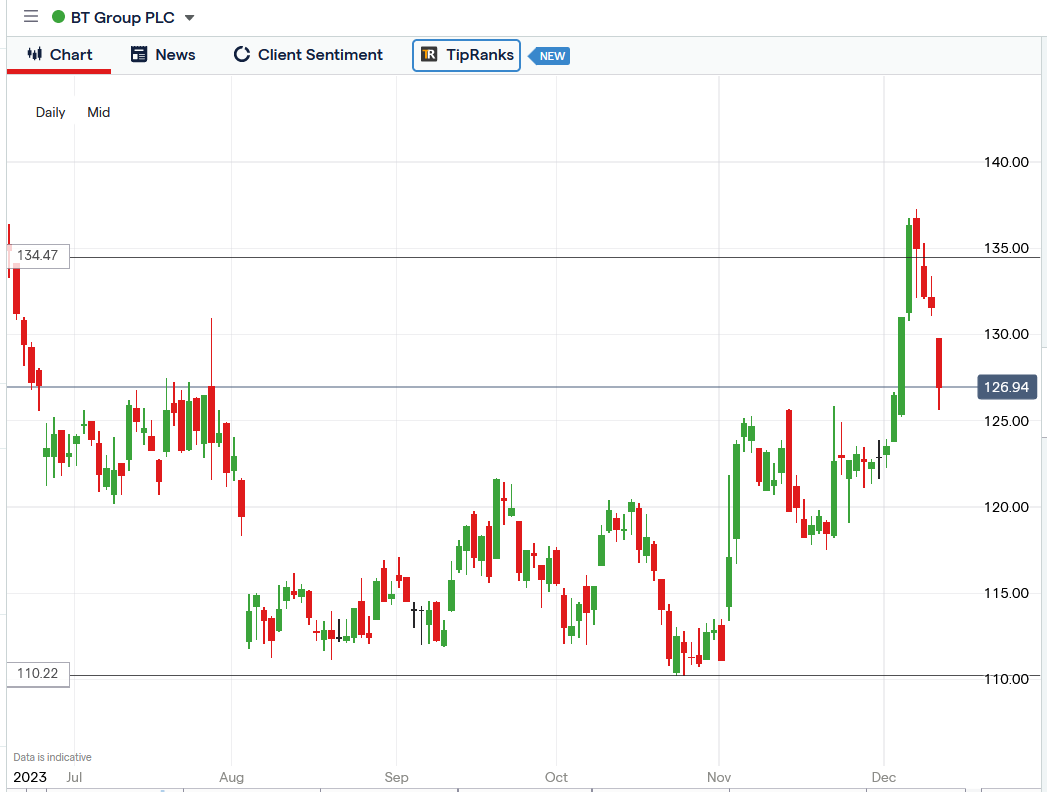
Task: Click the 115.00 price axis label
Action: pyautogui.click(x=1006, y=594)
